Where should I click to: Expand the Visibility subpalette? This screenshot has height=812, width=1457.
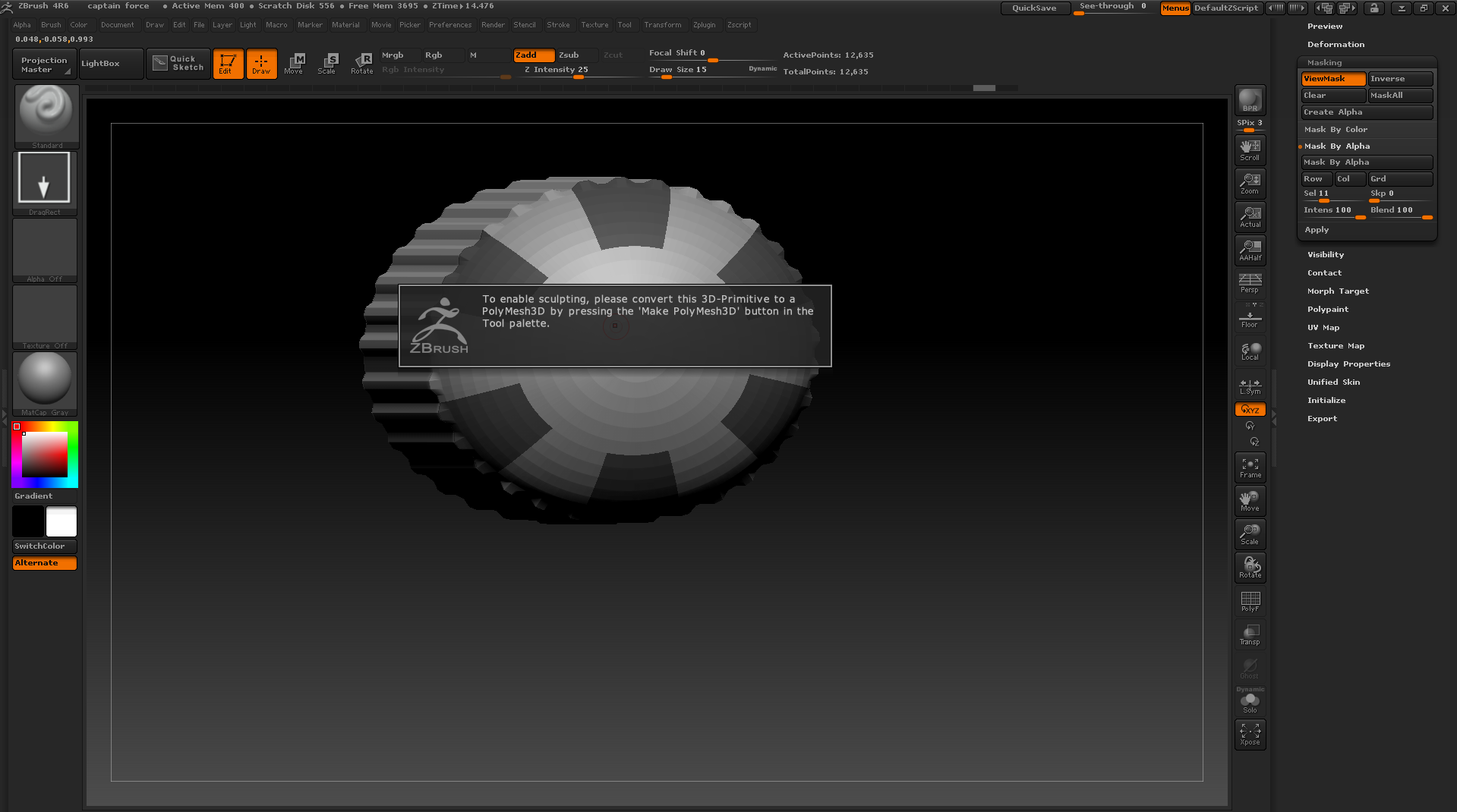tap(1325, 255)
